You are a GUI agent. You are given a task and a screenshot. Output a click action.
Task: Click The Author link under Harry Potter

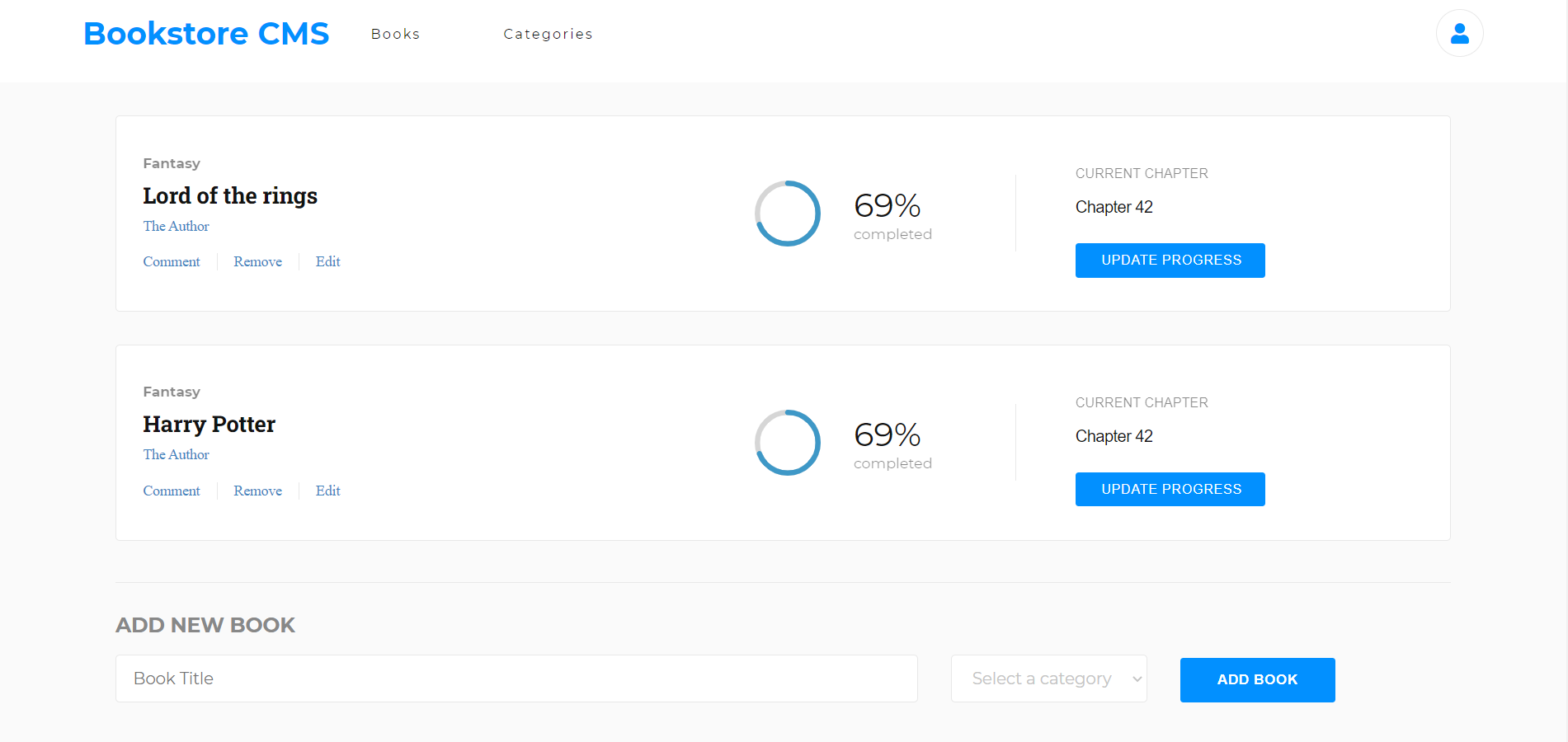pyautogui.click(x=176, y=454)
